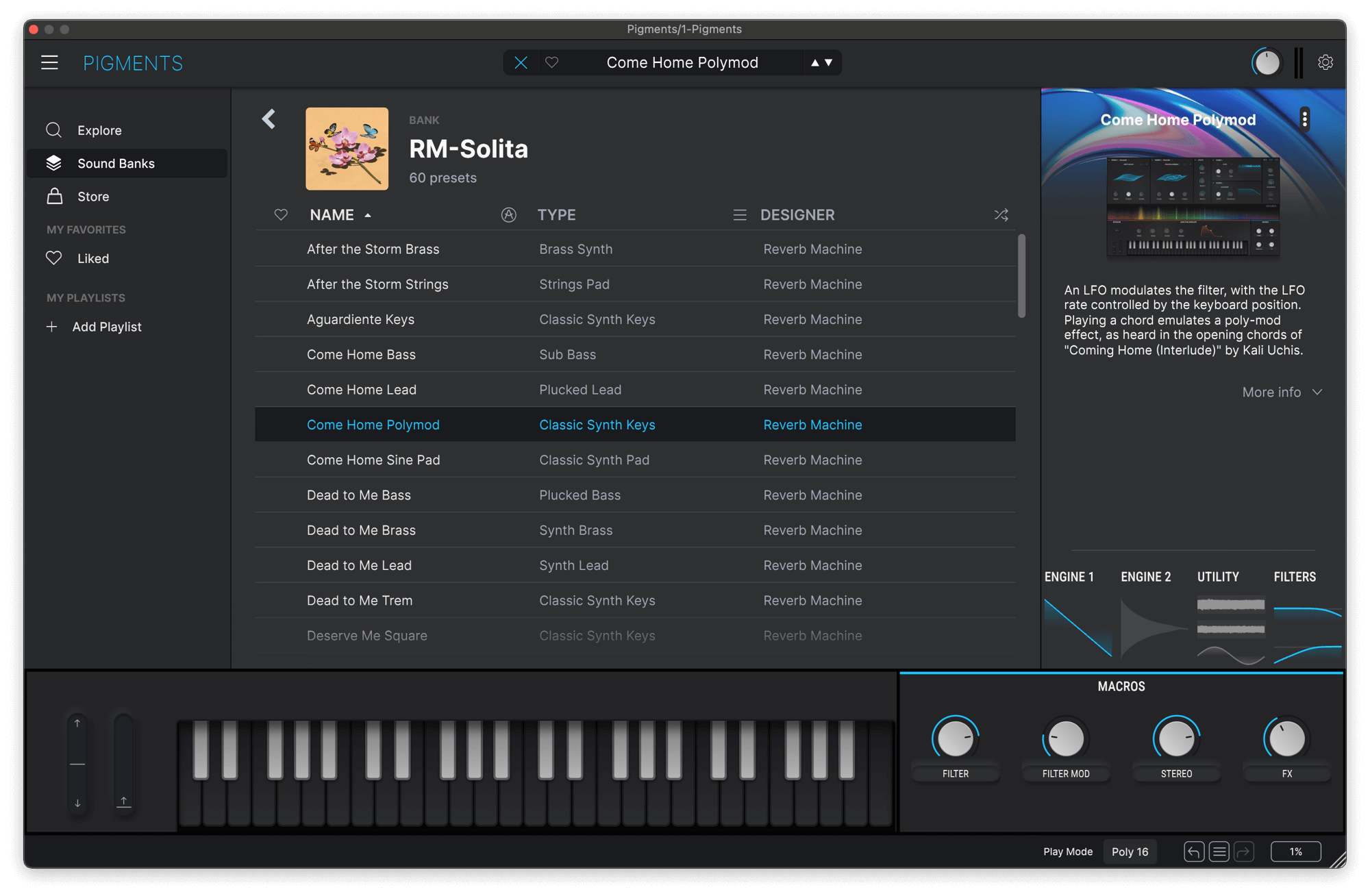Click the RM-Solita bank cover thumbnail

tap(347, 149)
